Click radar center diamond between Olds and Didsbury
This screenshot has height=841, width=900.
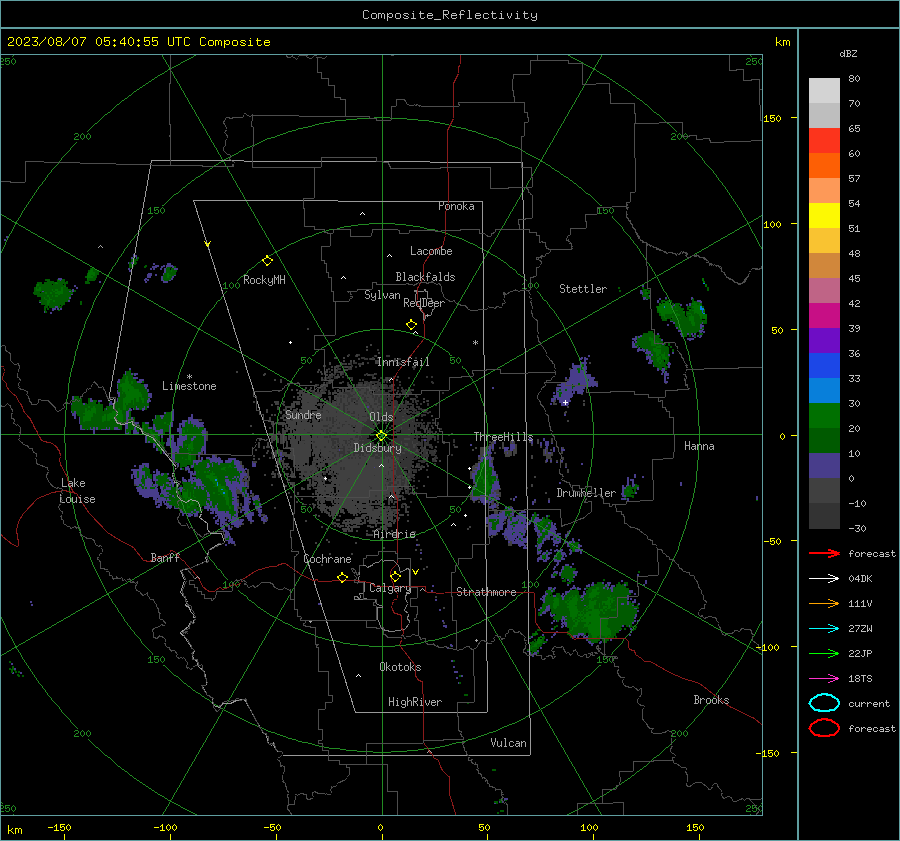[381, 435]
